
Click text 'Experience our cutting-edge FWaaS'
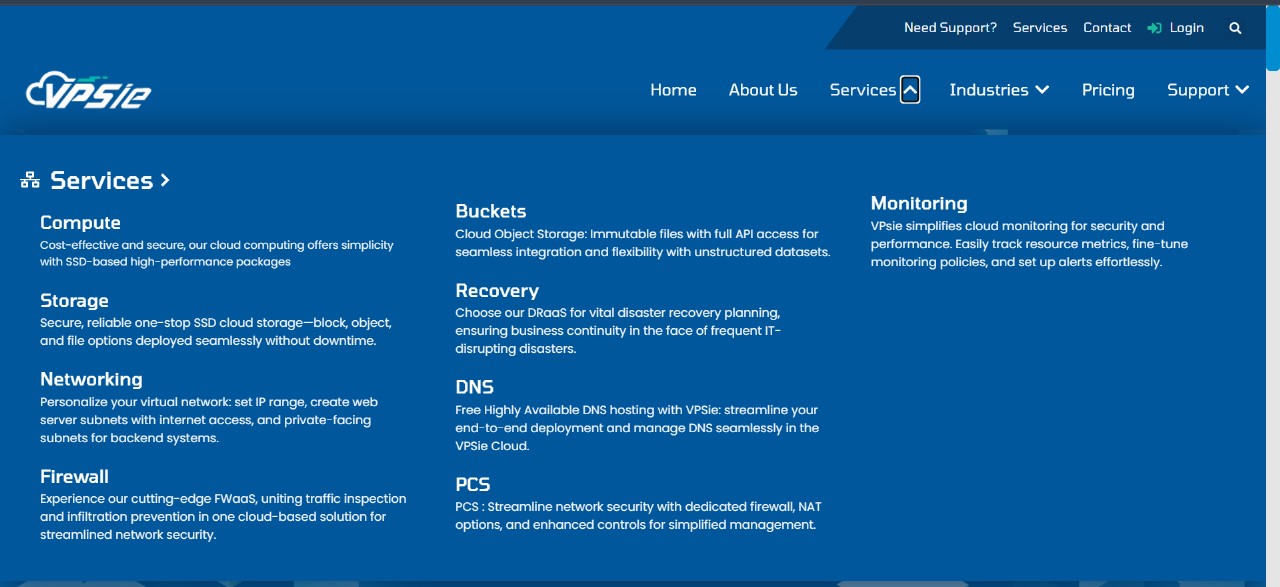(149, 498)
